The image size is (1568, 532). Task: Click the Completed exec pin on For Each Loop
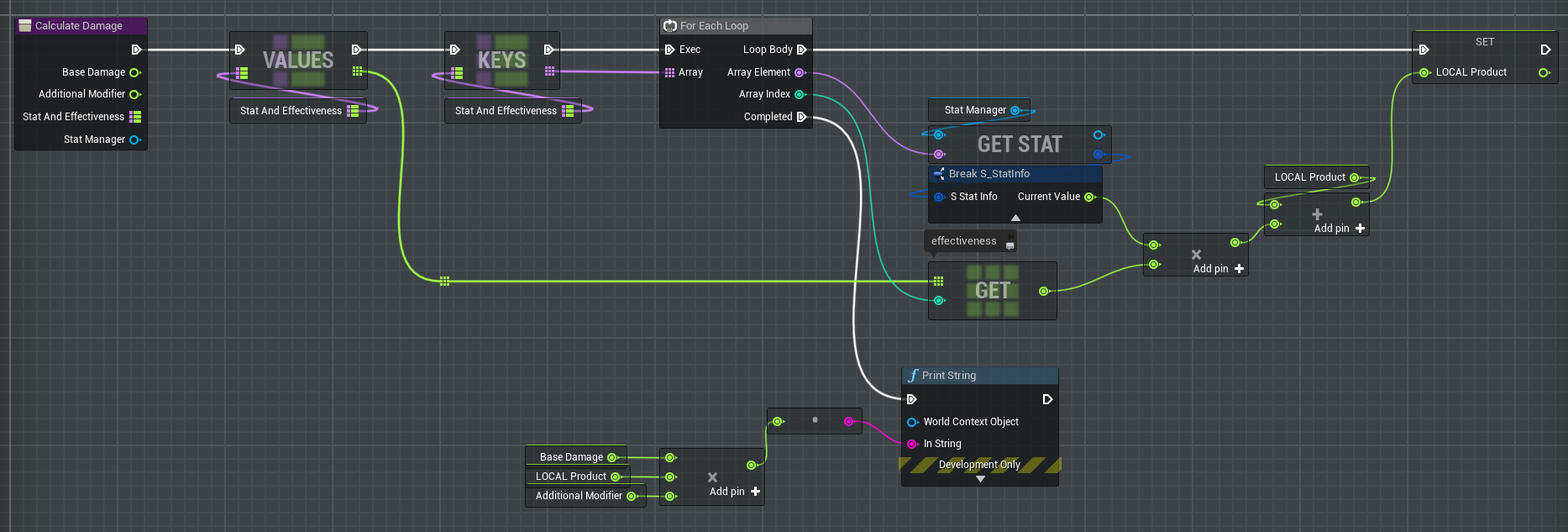(801, 117)
